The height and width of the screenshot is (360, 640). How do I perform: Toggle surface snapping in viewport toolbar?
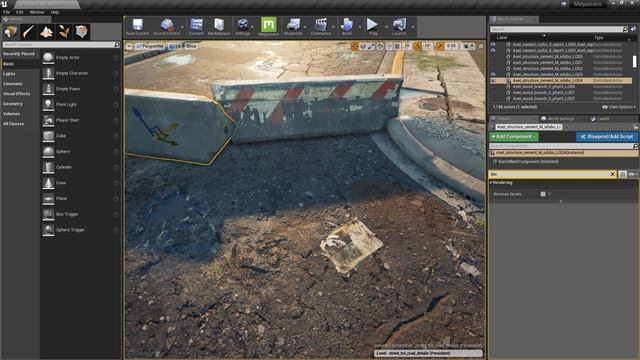pos(389,47)
